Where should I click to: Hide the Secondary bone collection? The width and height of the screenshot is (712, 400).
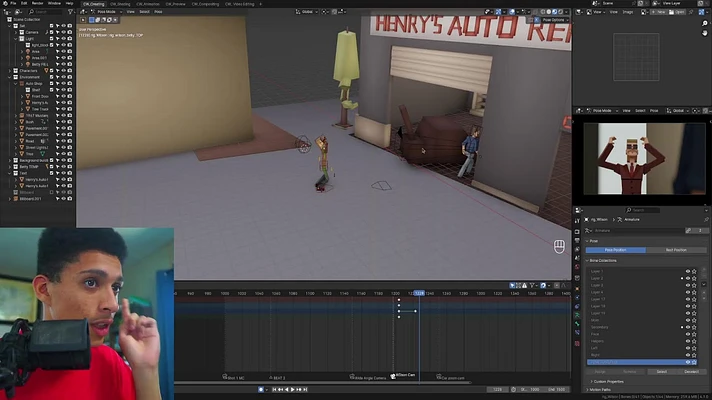[x=687, y=327]
